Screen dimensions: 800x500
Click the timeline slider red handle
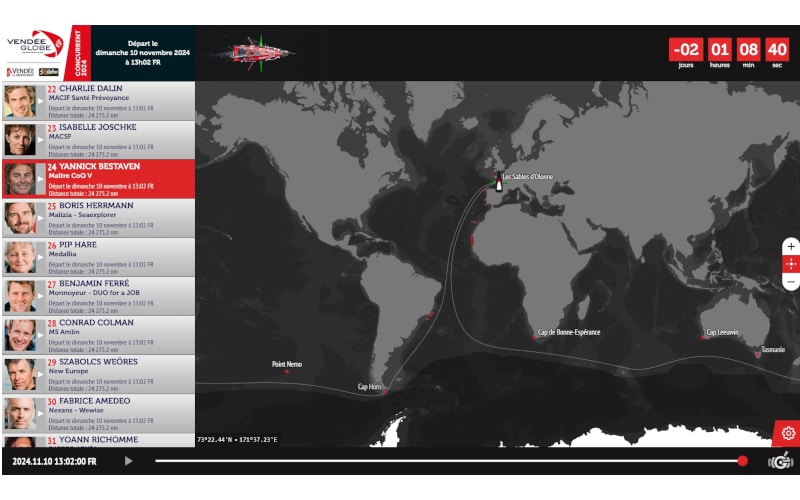click(742, 461)
